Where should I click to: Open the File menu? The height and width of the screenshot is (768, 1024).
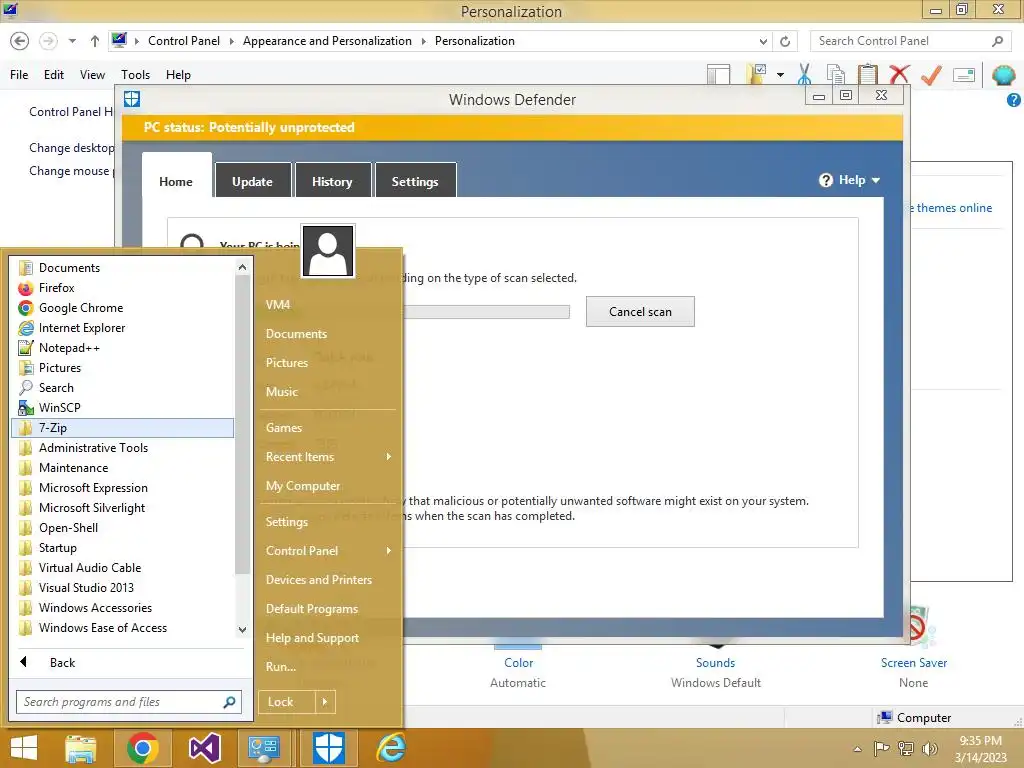tap(19, 74)
